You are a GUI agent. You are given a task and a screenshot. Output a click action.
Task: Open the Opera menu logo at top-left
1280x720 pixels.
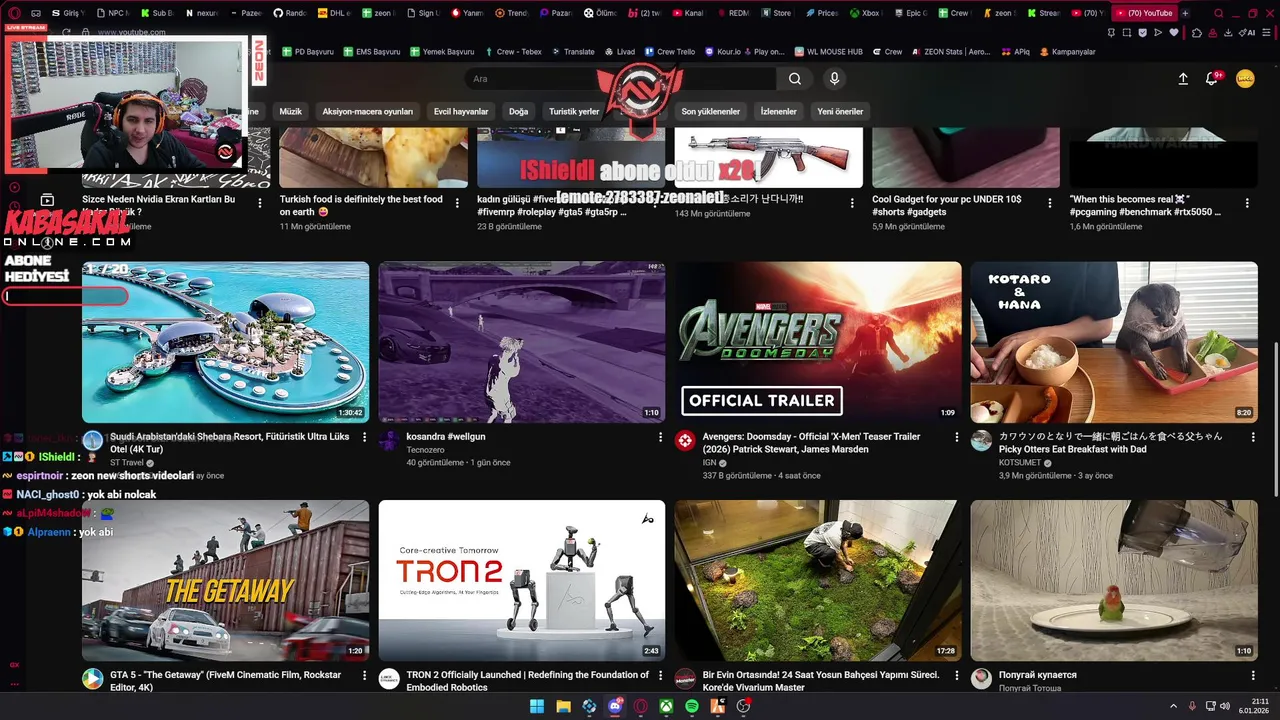(x=14, y=13)
